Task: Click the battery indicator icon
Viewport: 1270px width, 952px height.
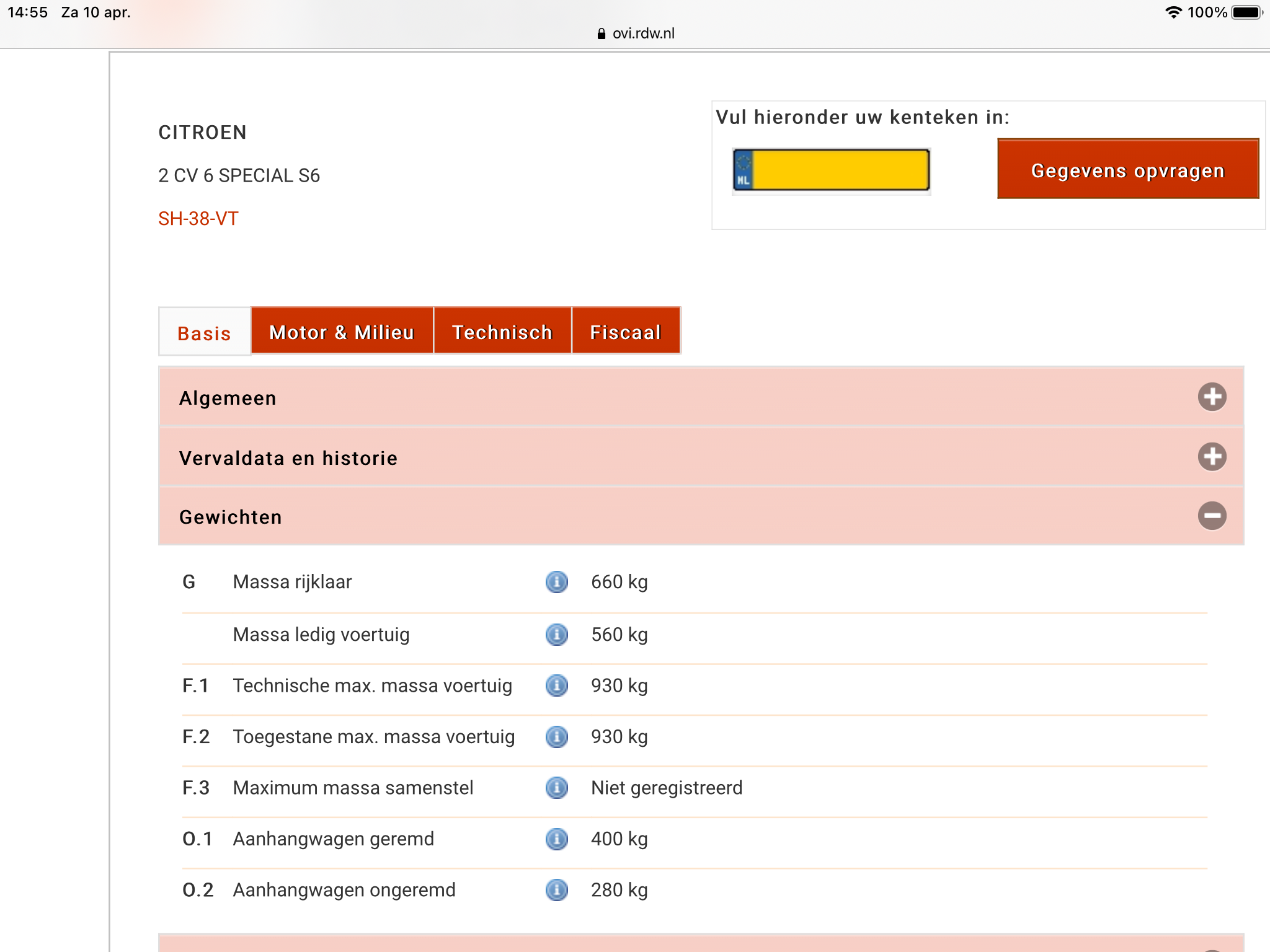Action: pyautogui.click(x=1247, y=12)
